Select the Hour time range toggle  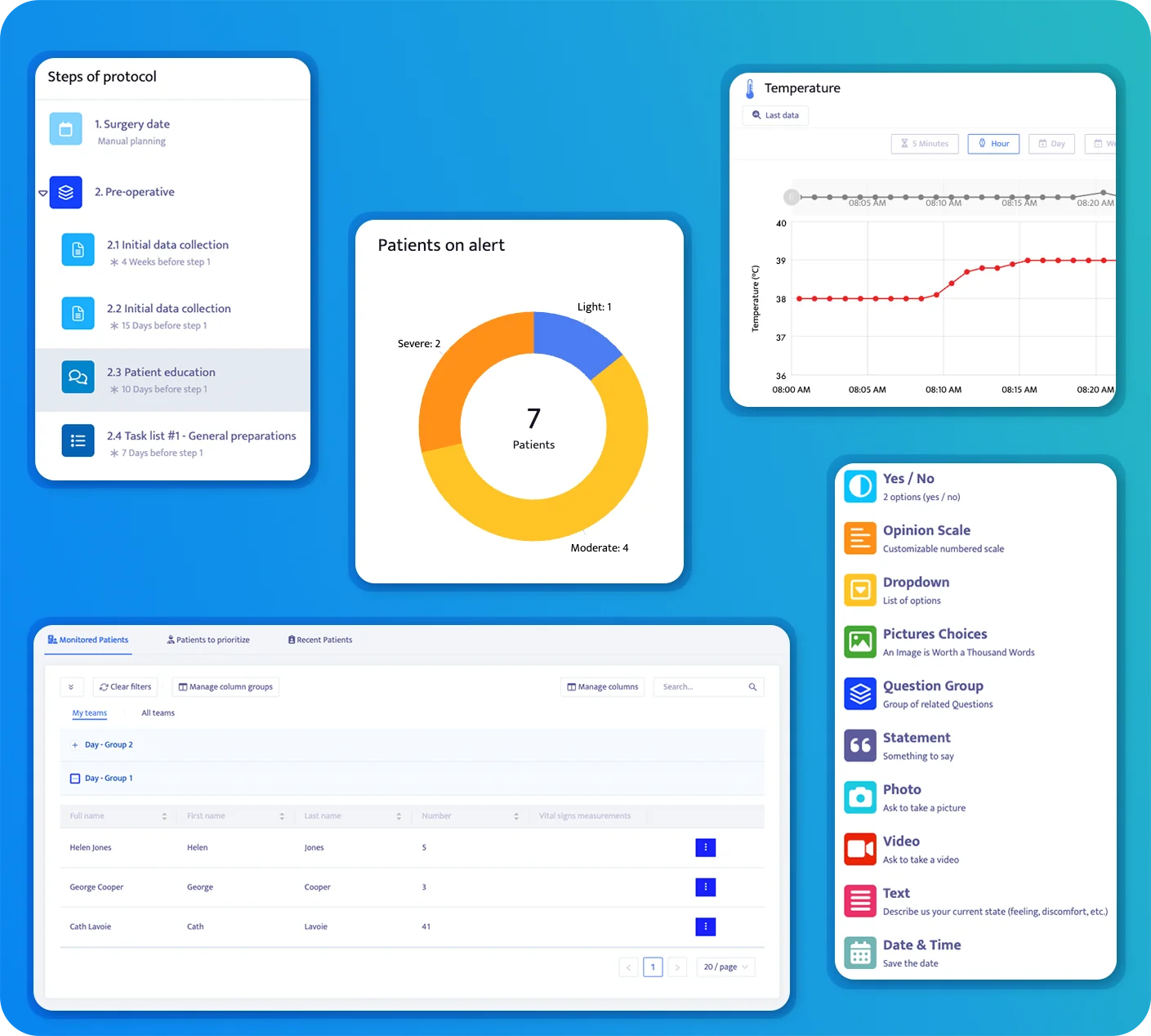tap(993, 144)
